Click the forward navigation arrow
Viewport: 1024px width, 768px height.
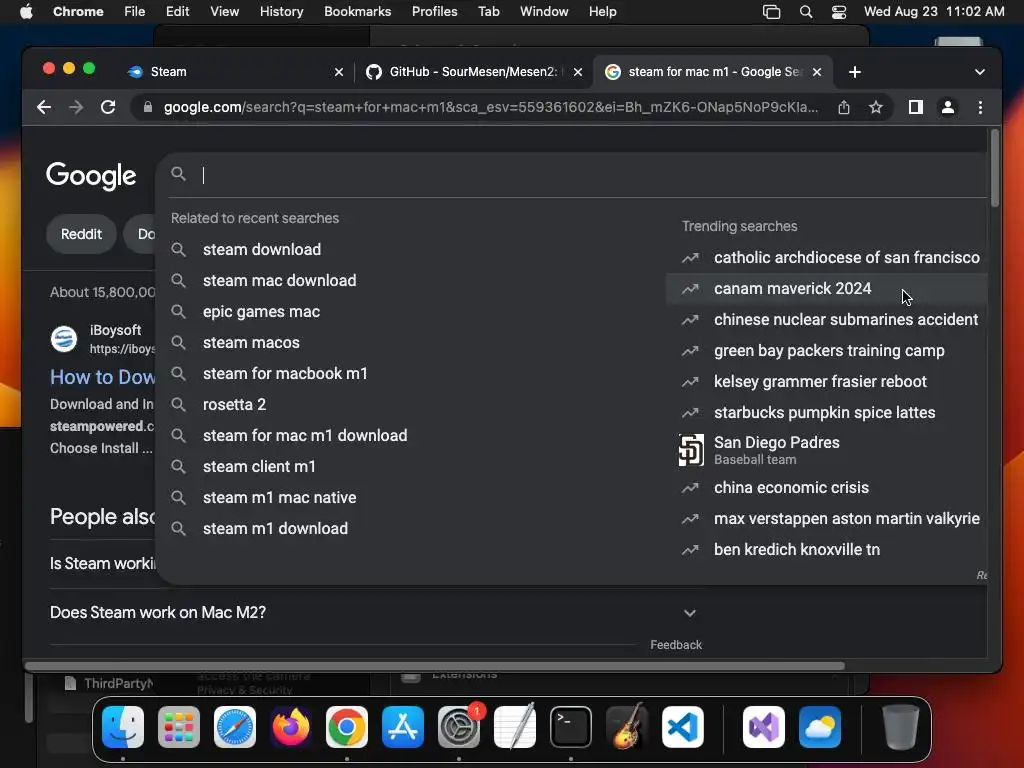coord(76,107)
